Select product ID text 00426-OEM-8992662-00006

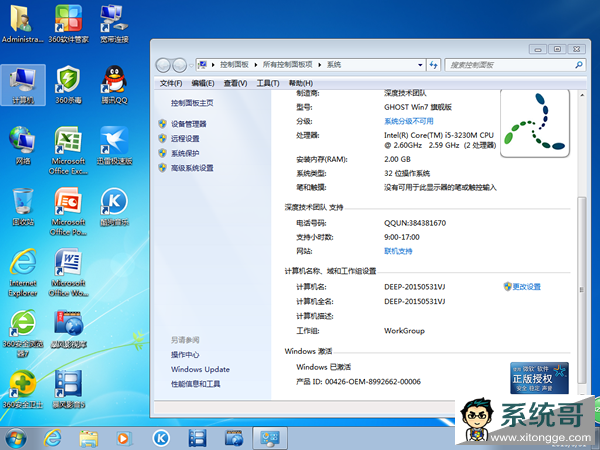(373, 382)
